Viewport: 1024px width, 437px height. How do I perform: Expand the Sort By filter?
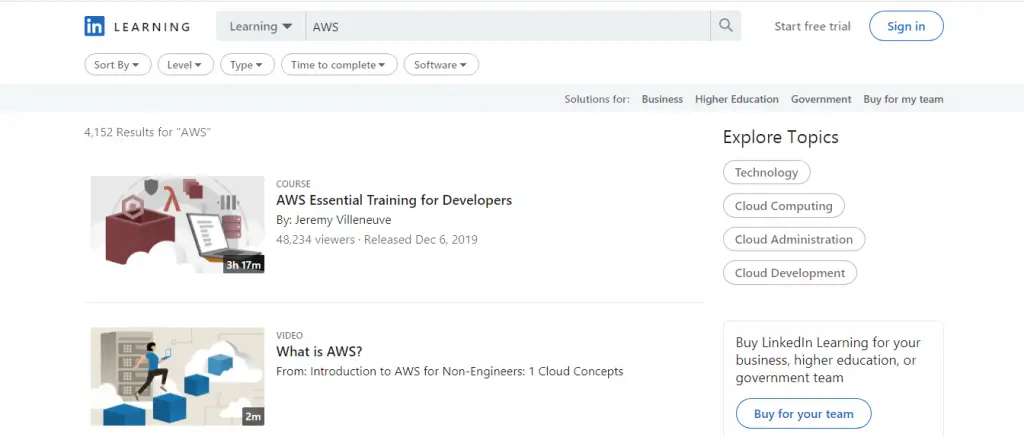click(x=118, y=65)
